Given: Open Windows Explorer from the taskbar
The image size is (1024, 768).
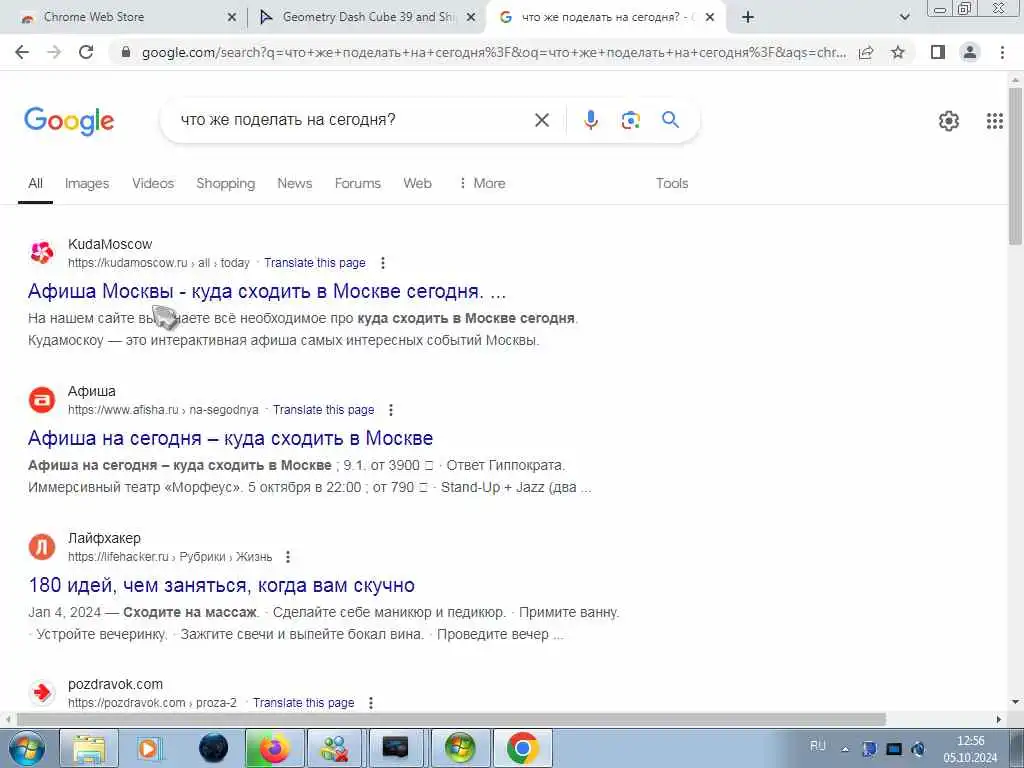Looking at the screenshot, I should 89,748.
